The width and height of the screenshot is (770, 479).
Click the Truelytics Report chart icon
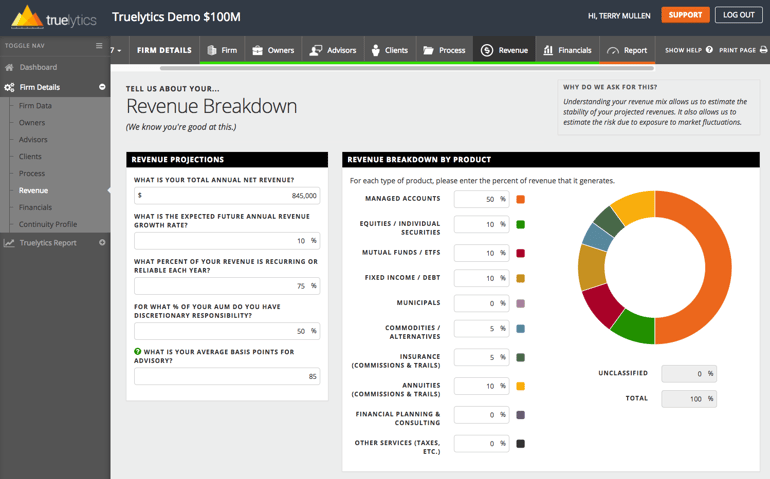[9, 243]
